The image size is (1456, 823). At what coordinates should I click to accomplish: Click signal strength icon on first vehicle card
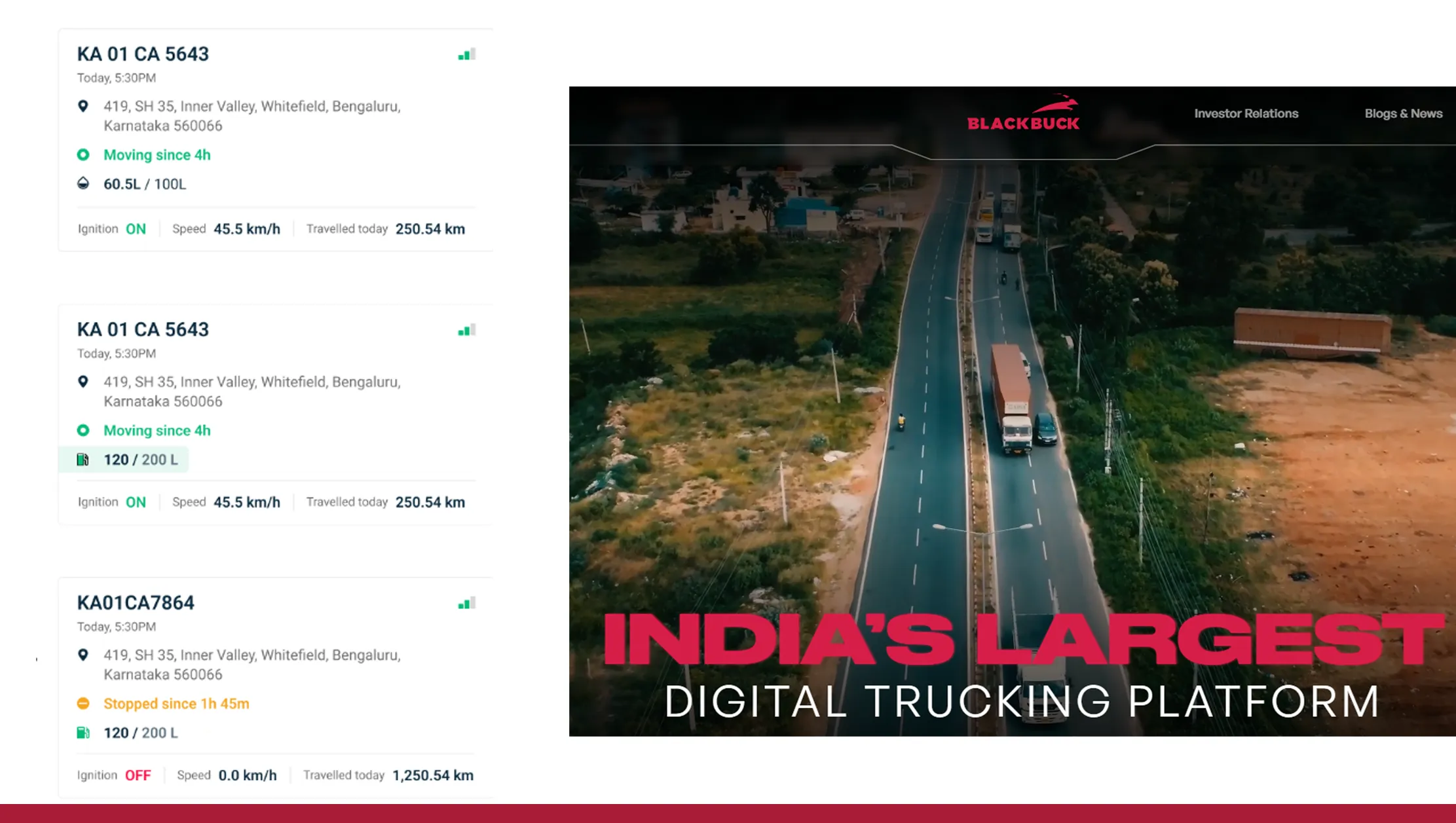click(x=466, y=55)
